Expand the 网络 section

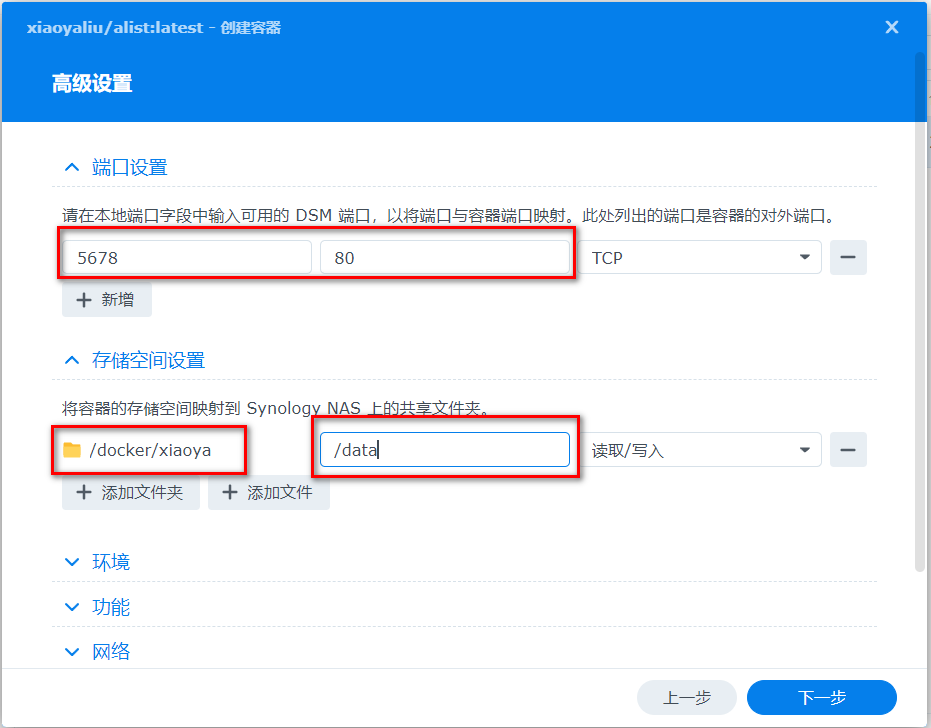[x=72, y=652]
